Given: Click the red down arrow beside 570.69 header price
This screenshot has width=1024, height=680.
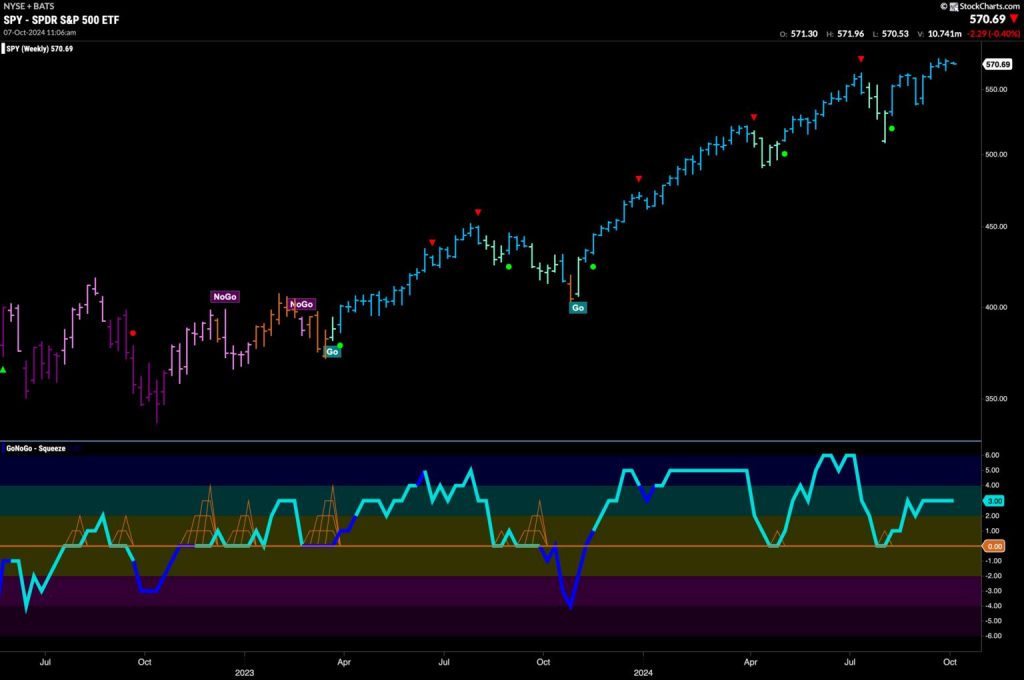Looking at the screenshot, I should [x=1014, y=20].
